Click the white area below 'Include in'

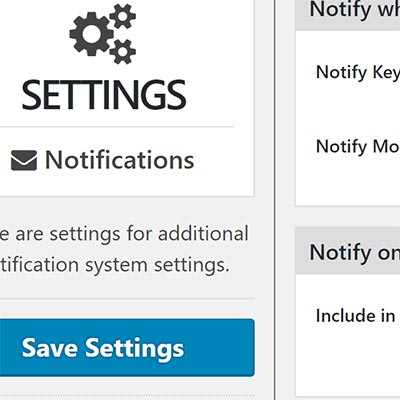(x=348, y=360)
